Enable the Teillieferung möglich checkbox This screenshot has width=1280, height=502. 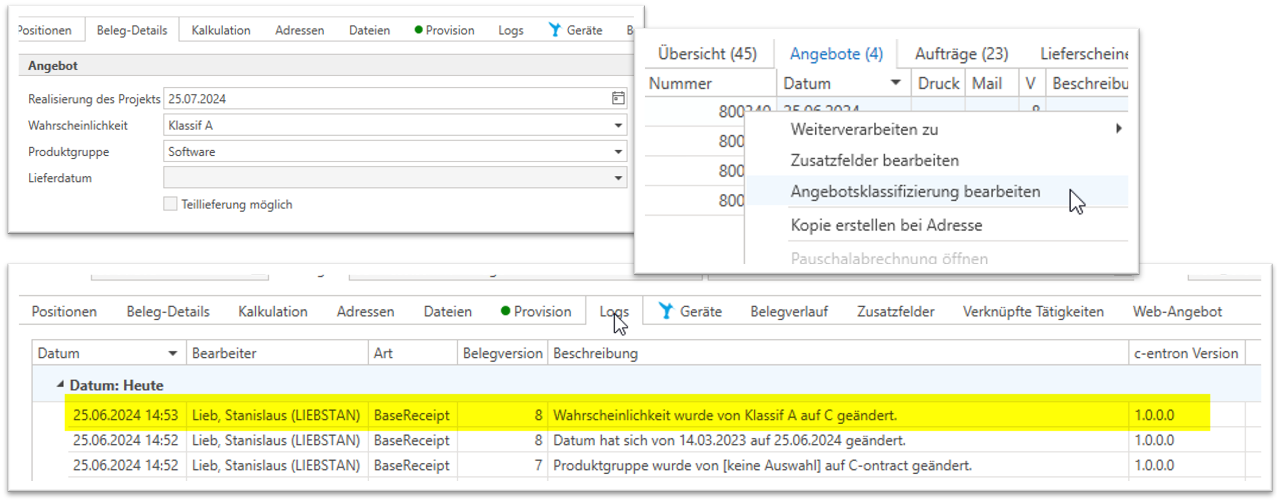[x=171, y=204]
